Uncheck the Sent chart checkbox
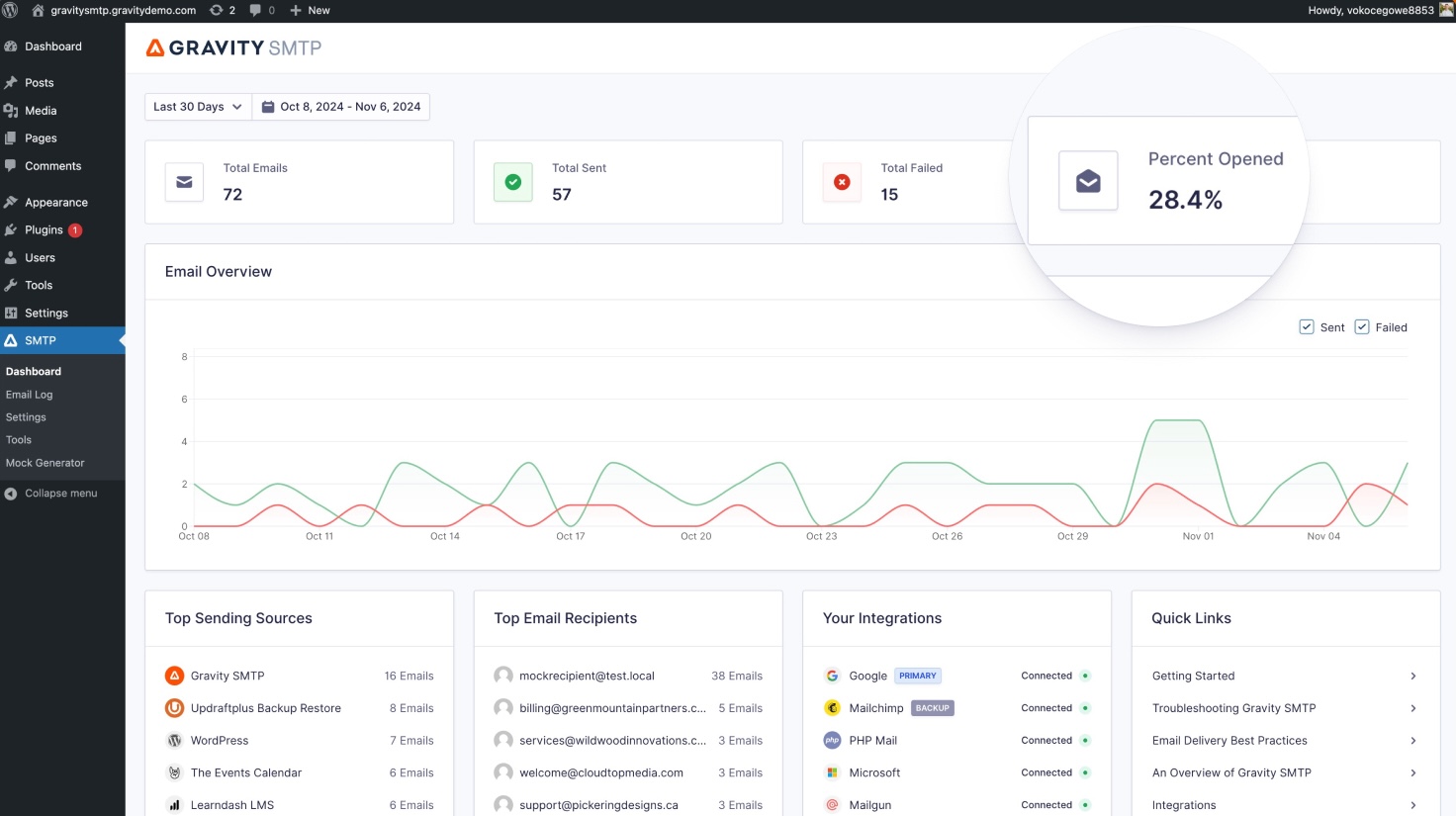Image resolution: width=1456 pixels, height=816 pixels. click(x=1307, y=326)
